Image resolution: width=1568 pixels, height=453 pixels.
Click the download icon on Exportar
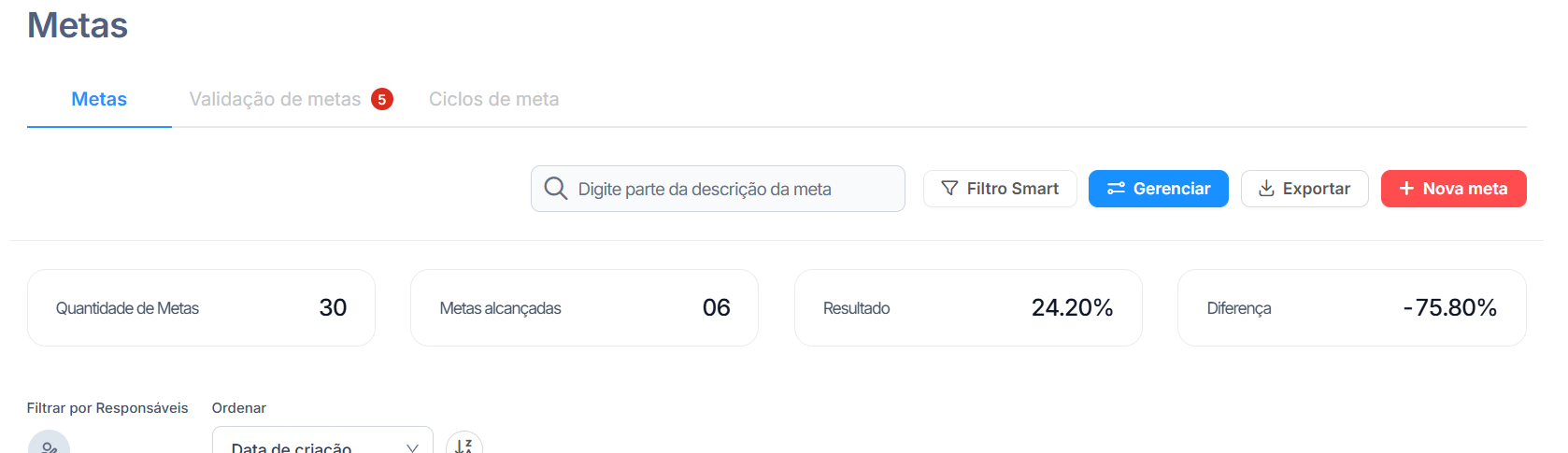pyautogui.click(x=1266, y=189)
